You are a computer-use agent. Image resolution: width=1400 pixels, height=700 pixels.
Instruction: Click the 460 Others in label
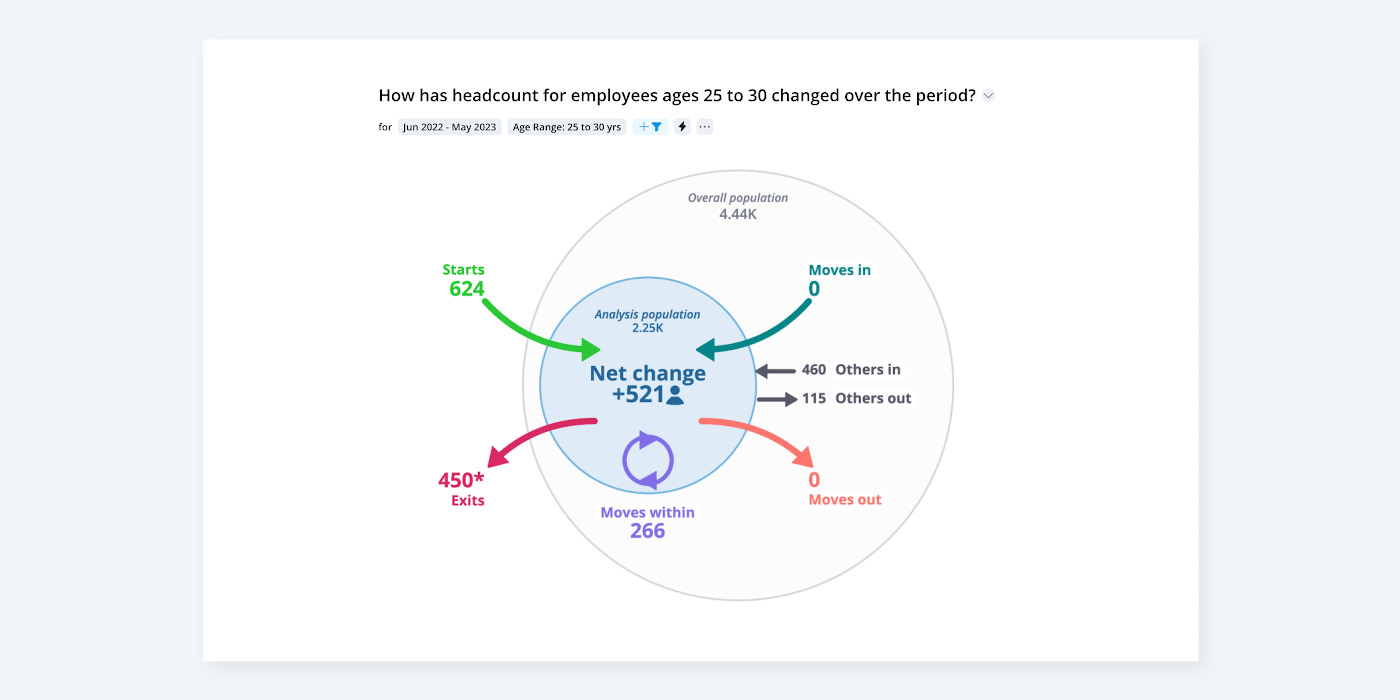(851, 370)
